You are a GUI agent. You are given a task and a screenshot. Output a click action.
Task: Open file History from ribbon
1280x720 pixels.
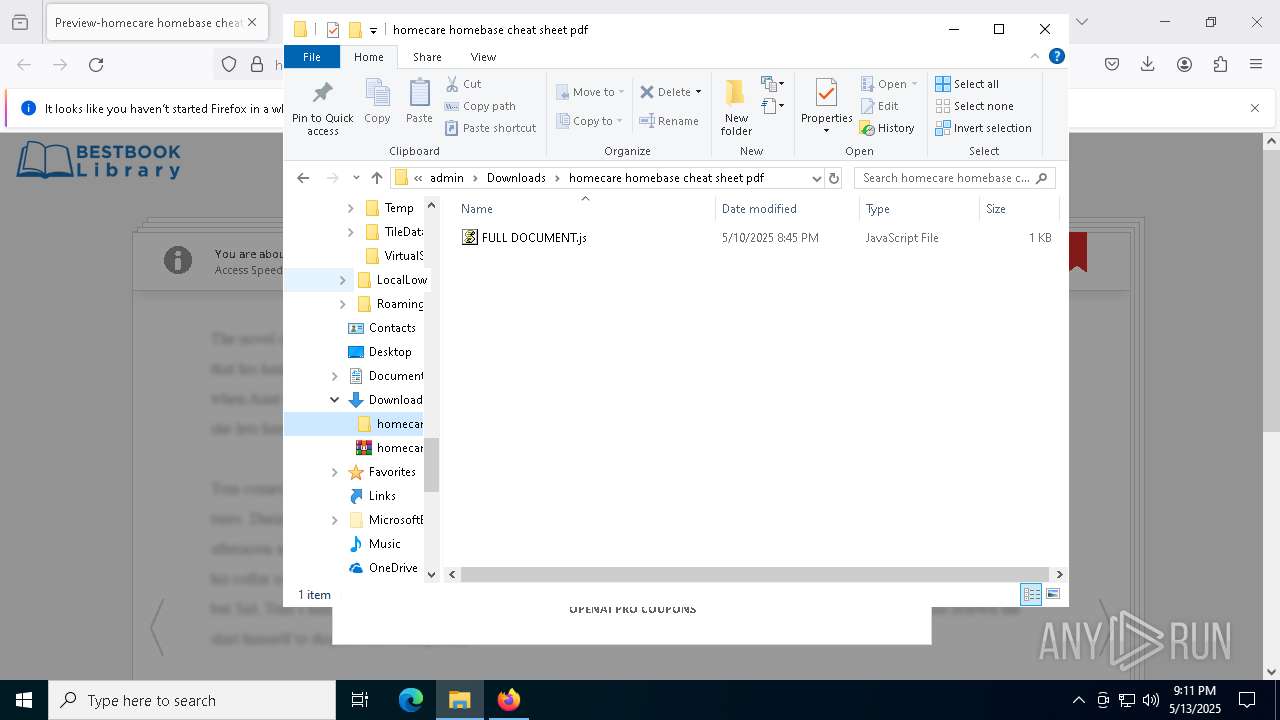[x=887, y=128]
